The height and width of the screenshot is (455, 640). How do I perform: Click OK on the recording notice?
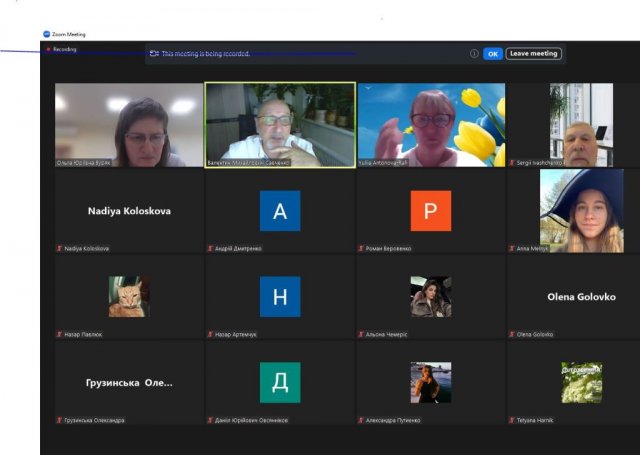492,54
